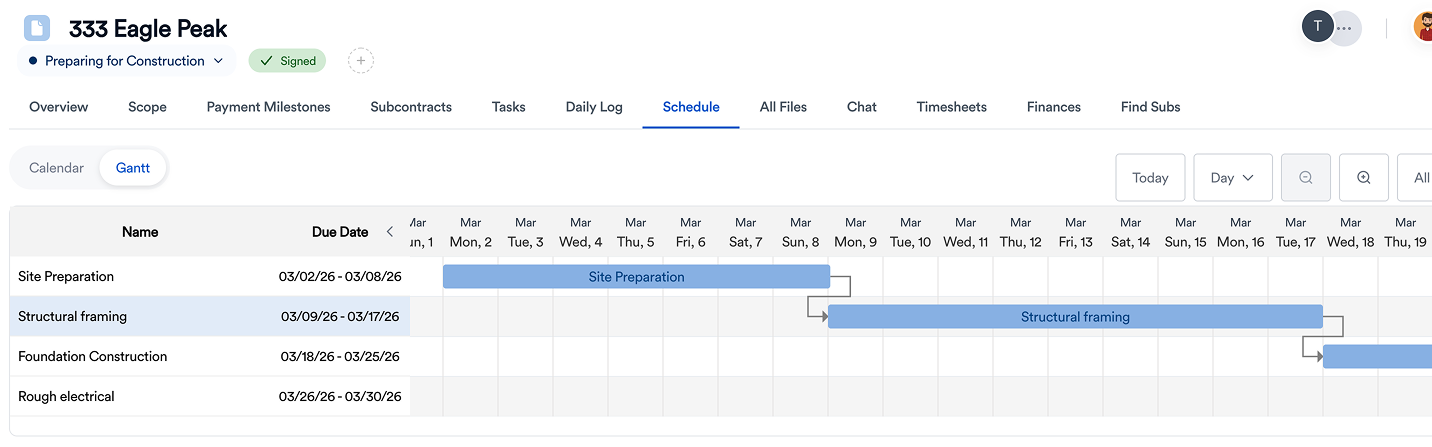
Task: Click the project document icon
Action: (x=37, y=28)
